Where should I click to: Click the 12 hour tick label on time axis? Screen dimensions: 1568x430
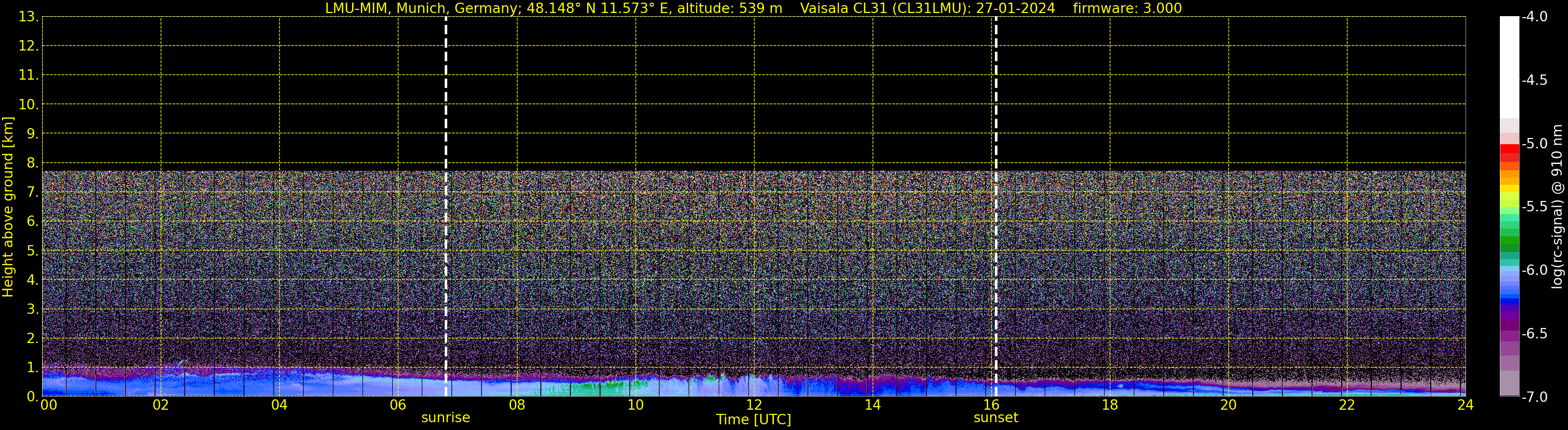(x=754, y=406)
